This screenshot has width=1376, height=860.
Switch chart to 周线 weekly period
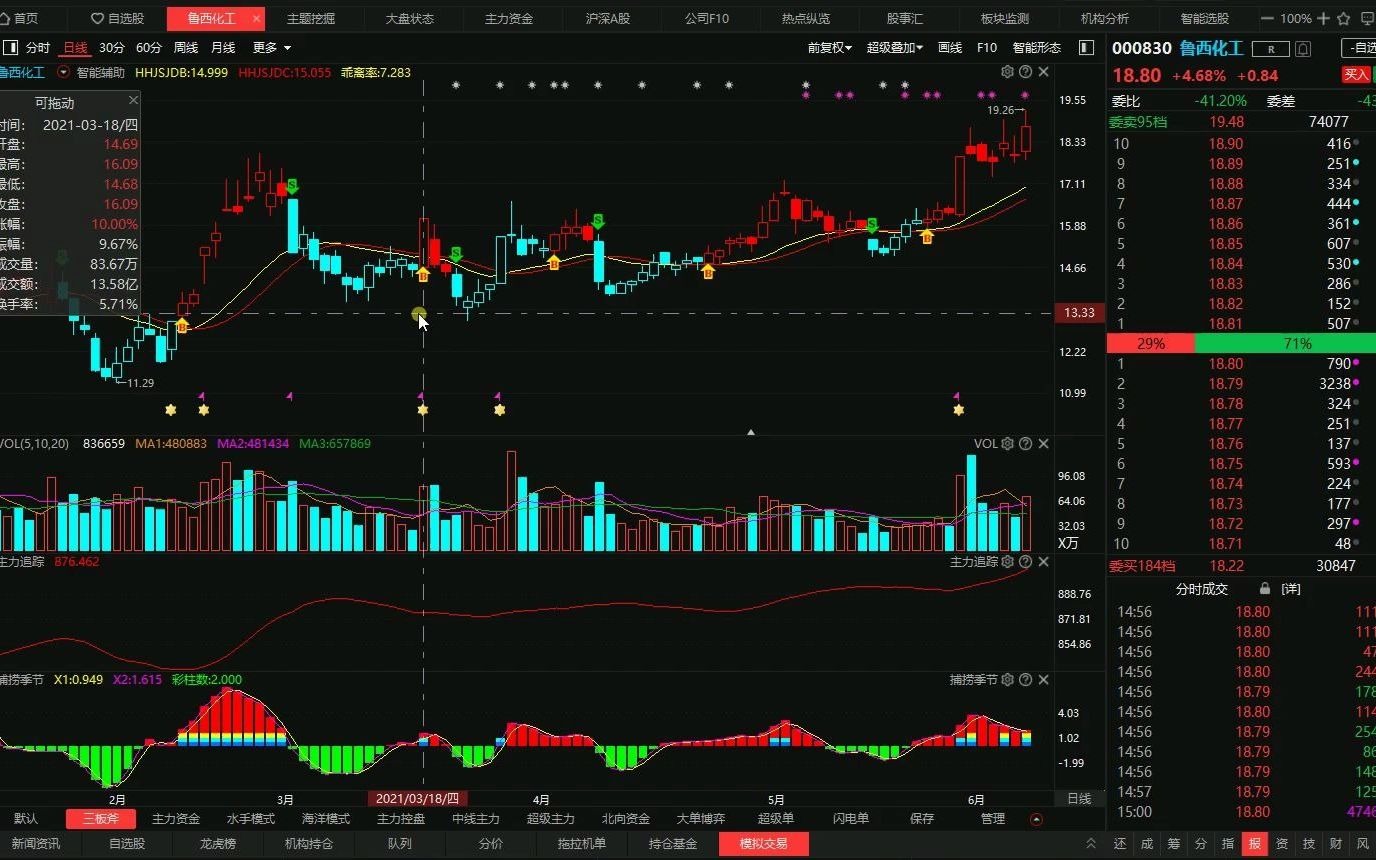click(x=186, y=47)
